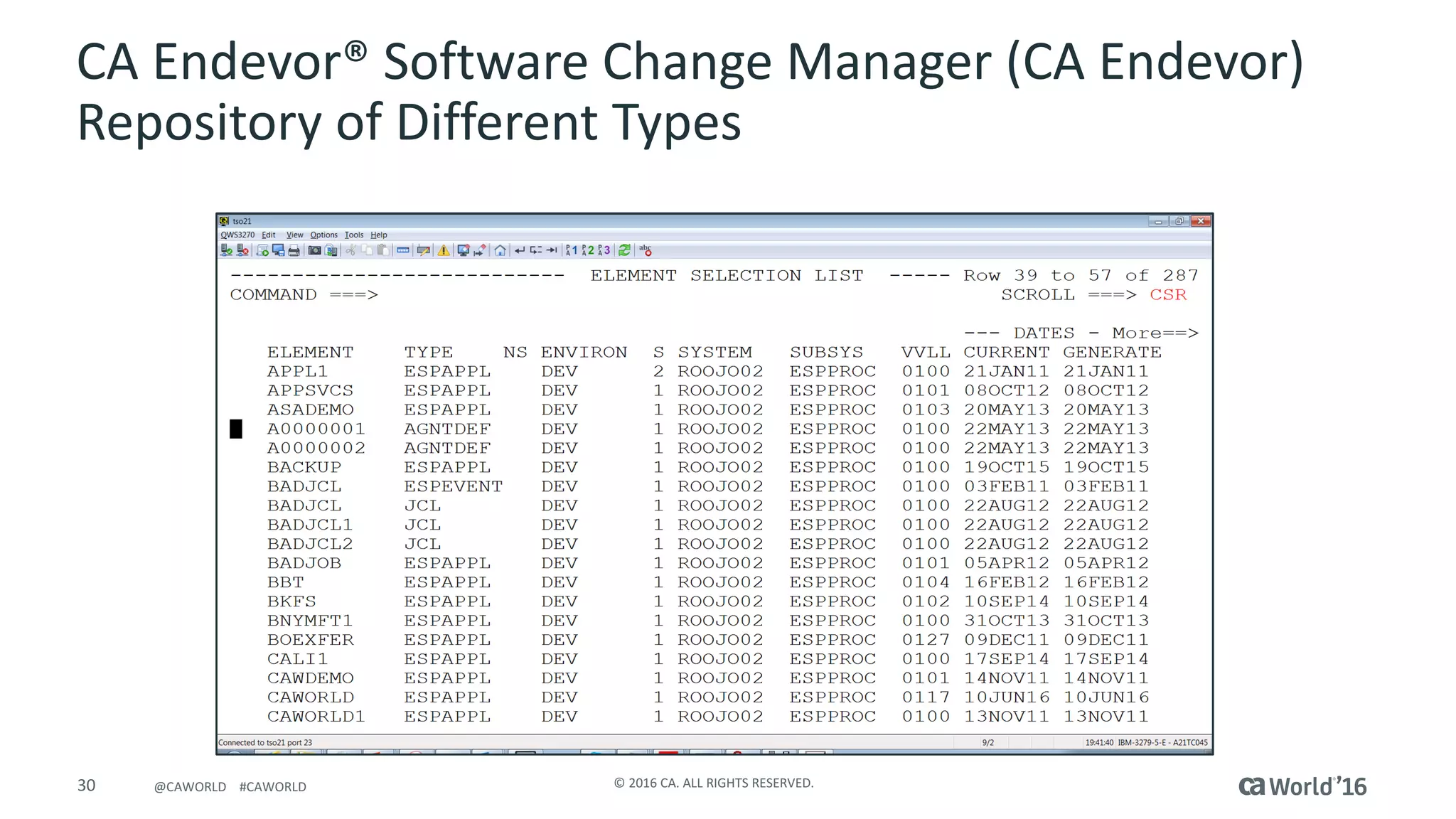Click the copy icon in toolbar
The image size is (1456, 819).
[x=367, y=250]
